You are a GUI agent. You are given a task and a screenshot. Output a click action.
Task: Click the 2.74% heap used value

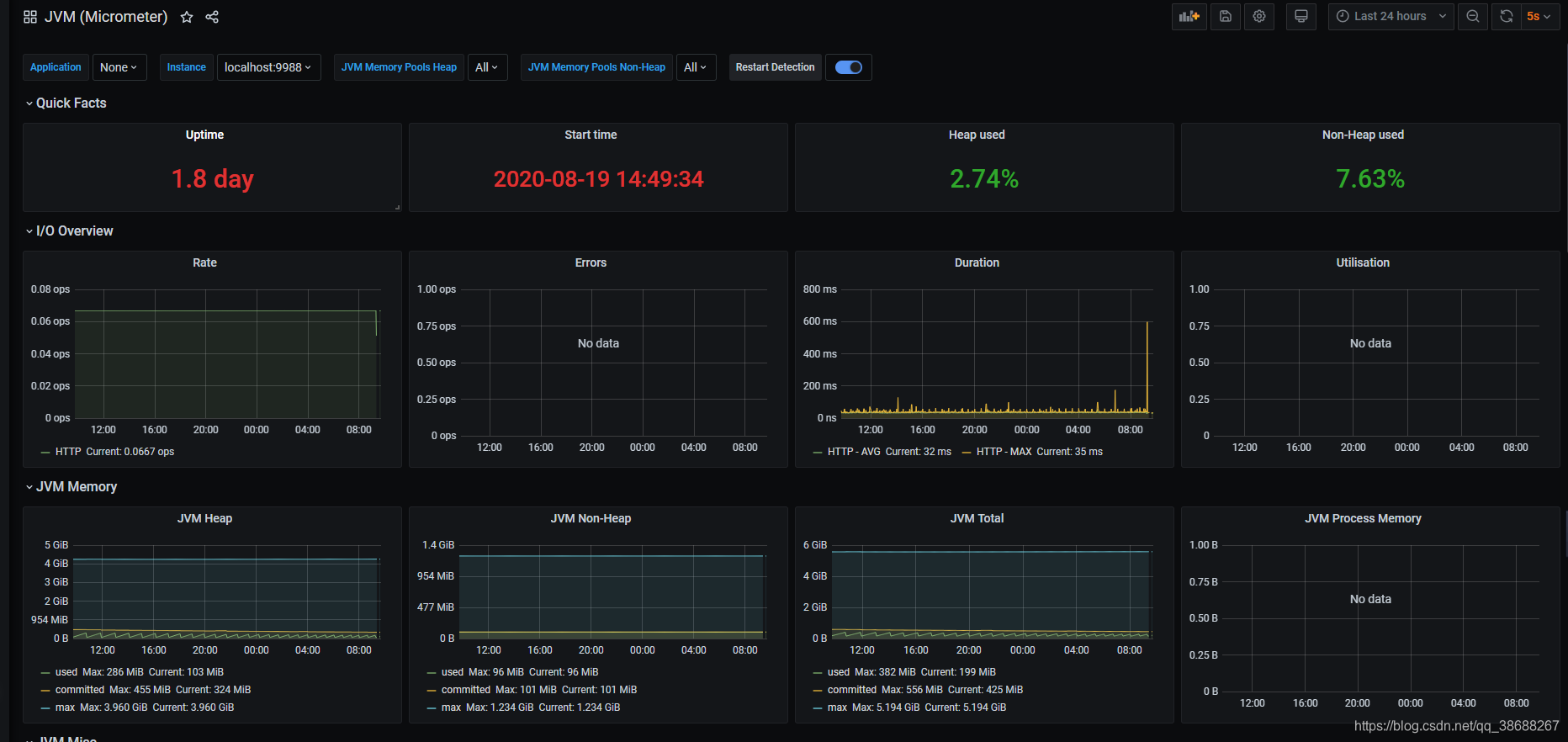coord(984,178)
